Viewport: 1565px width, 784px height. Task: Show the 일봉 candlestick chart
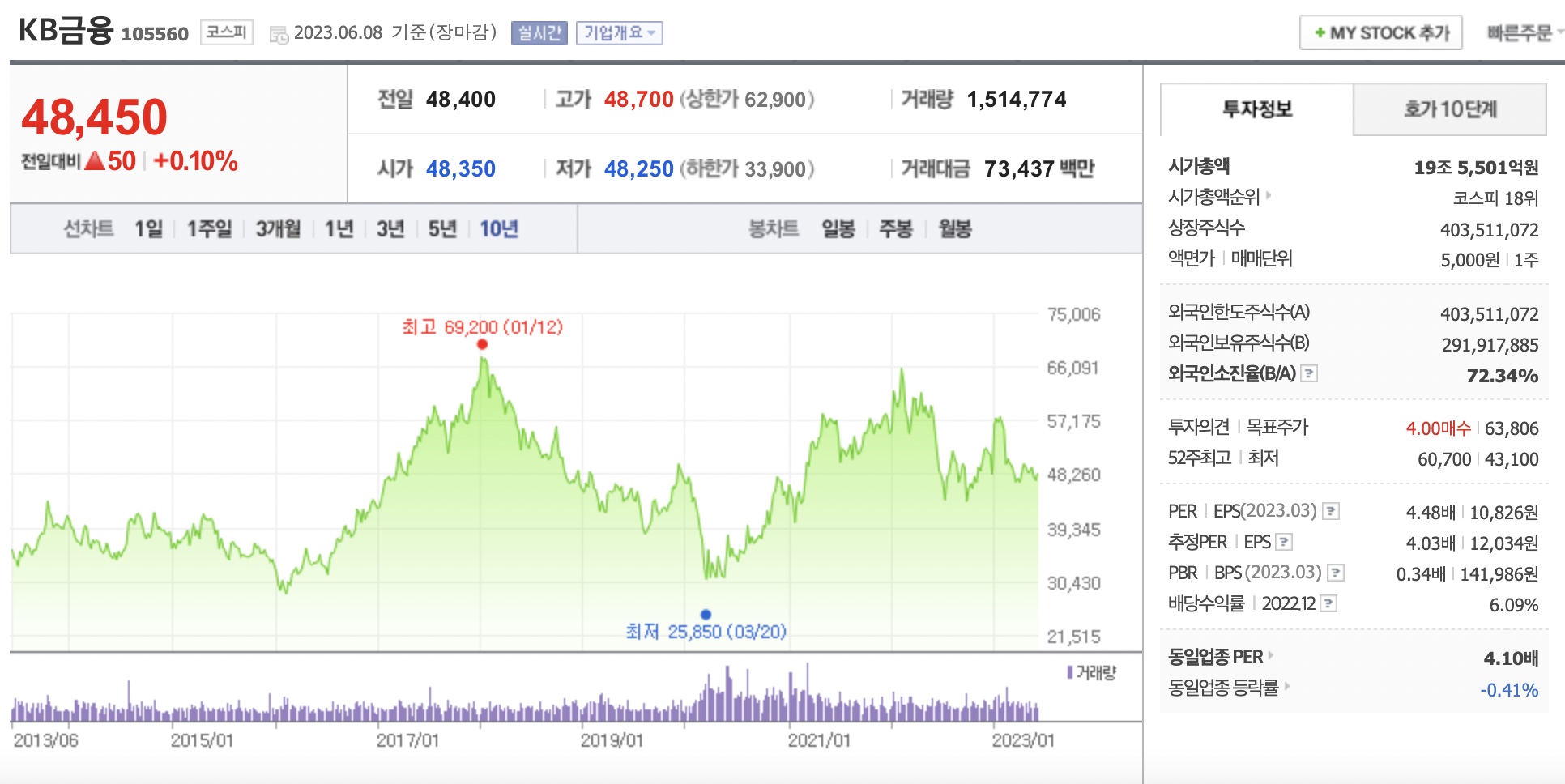(838, 229)
